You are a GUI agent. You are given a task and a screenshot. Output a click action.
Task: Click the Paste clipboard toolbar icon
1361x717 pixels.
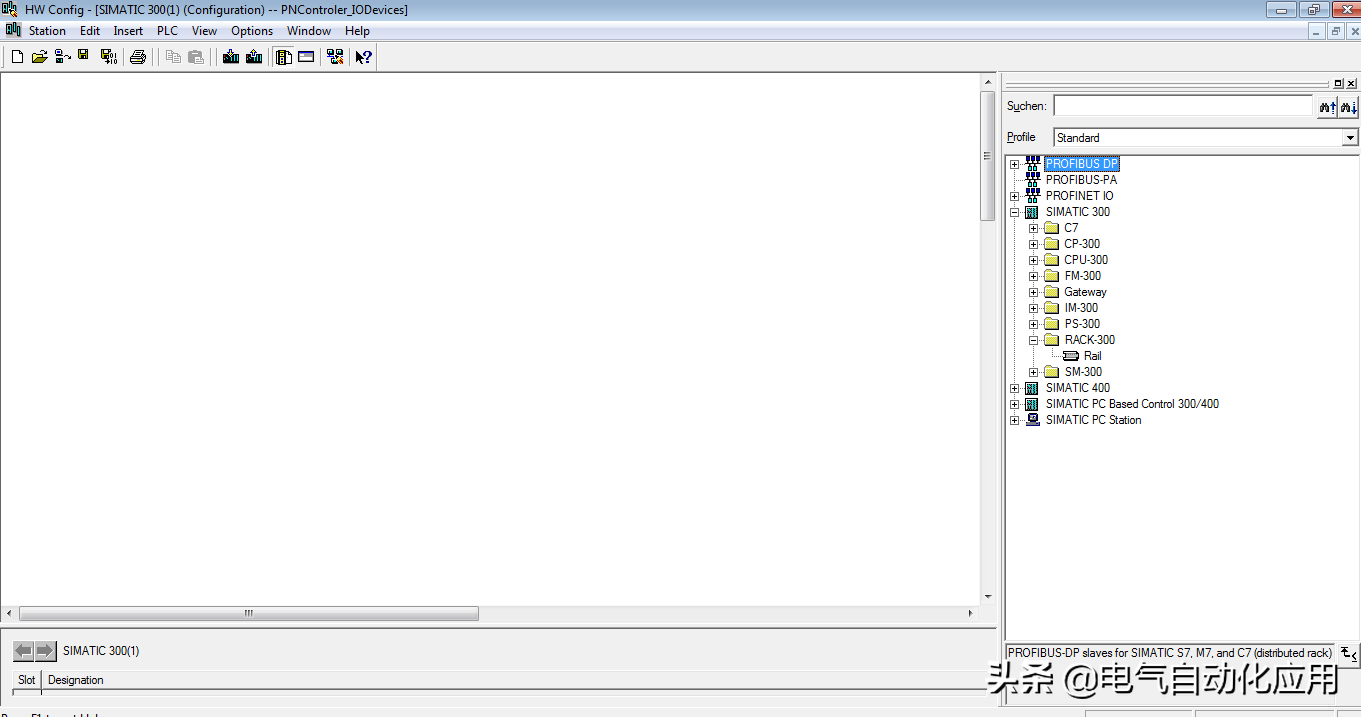(196, 57)
